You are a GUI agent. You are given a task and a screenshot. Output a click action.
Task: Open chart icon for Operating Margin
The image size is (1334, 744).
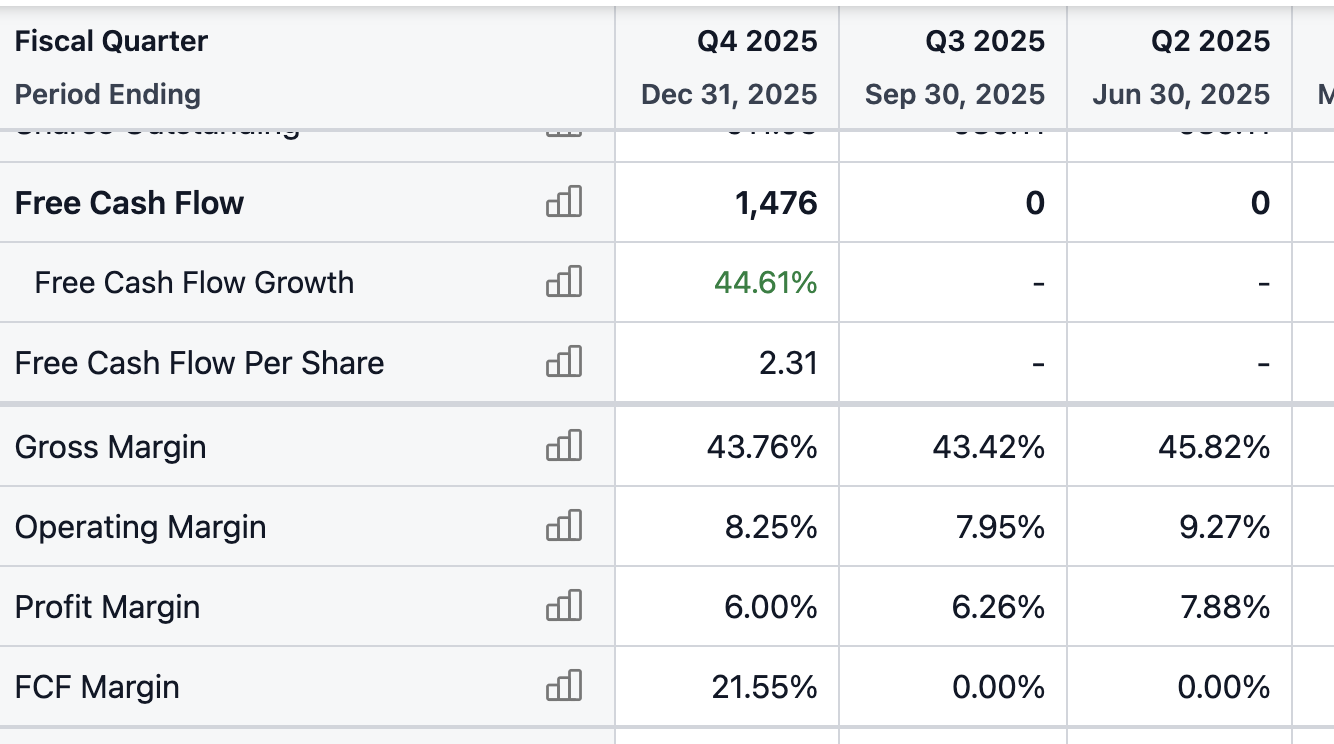[564, 526]
